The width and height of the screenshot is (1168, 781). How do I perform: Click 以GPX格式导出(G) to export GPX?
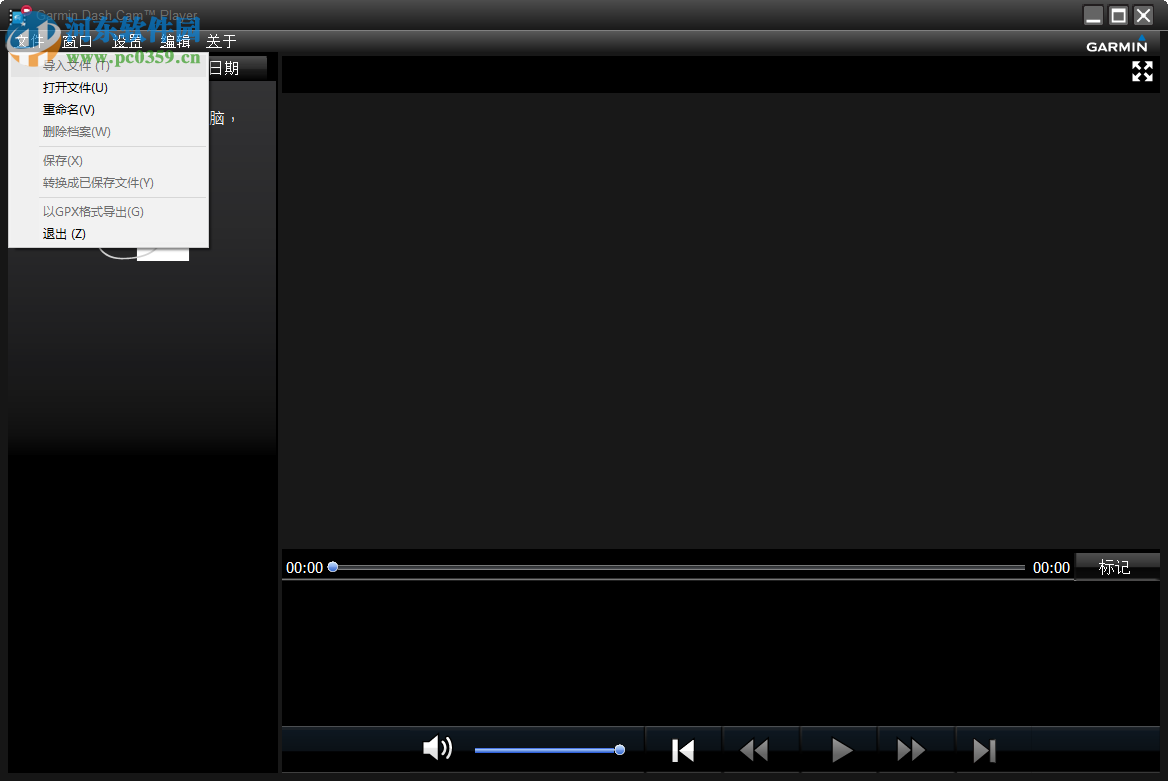(92, 211)
